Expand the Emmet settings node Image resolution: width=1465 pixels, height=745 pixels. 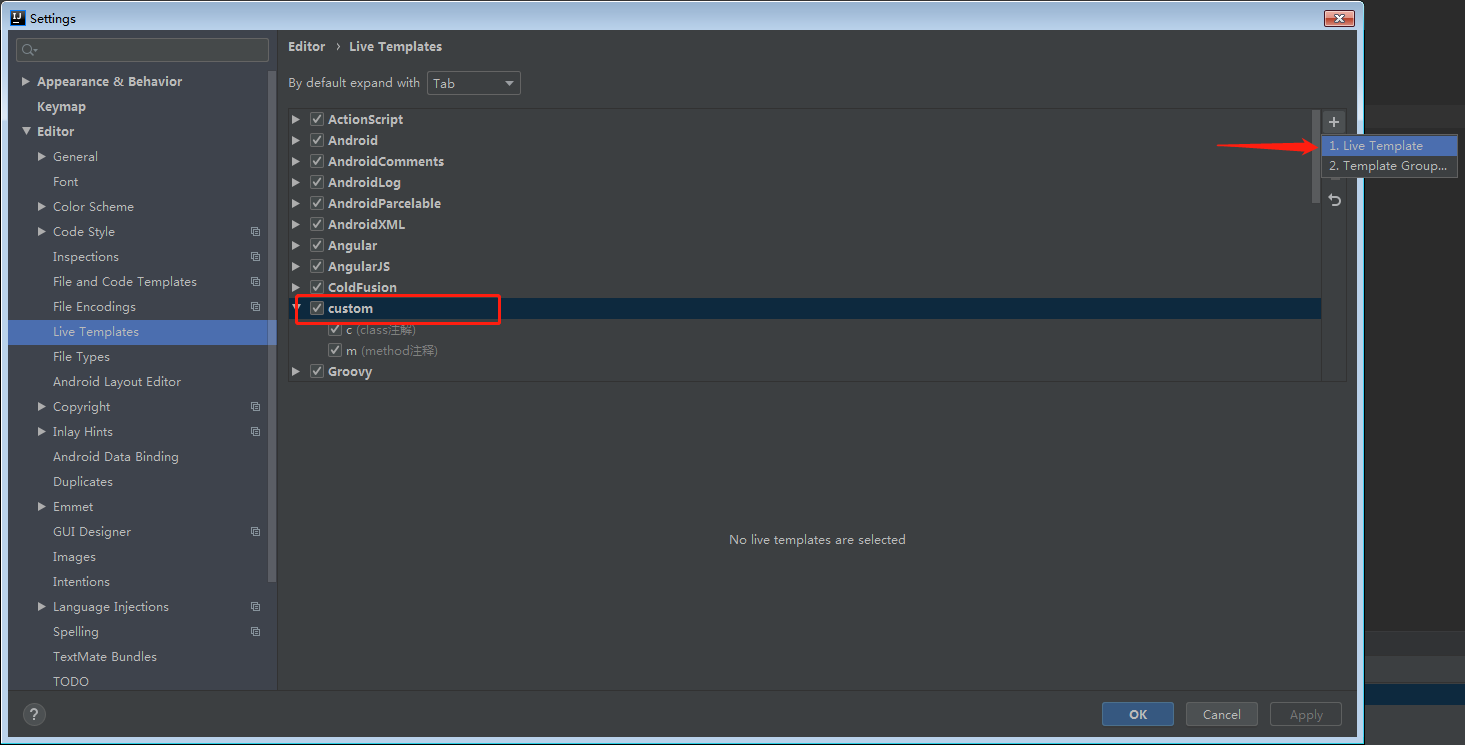pos(42,506)
